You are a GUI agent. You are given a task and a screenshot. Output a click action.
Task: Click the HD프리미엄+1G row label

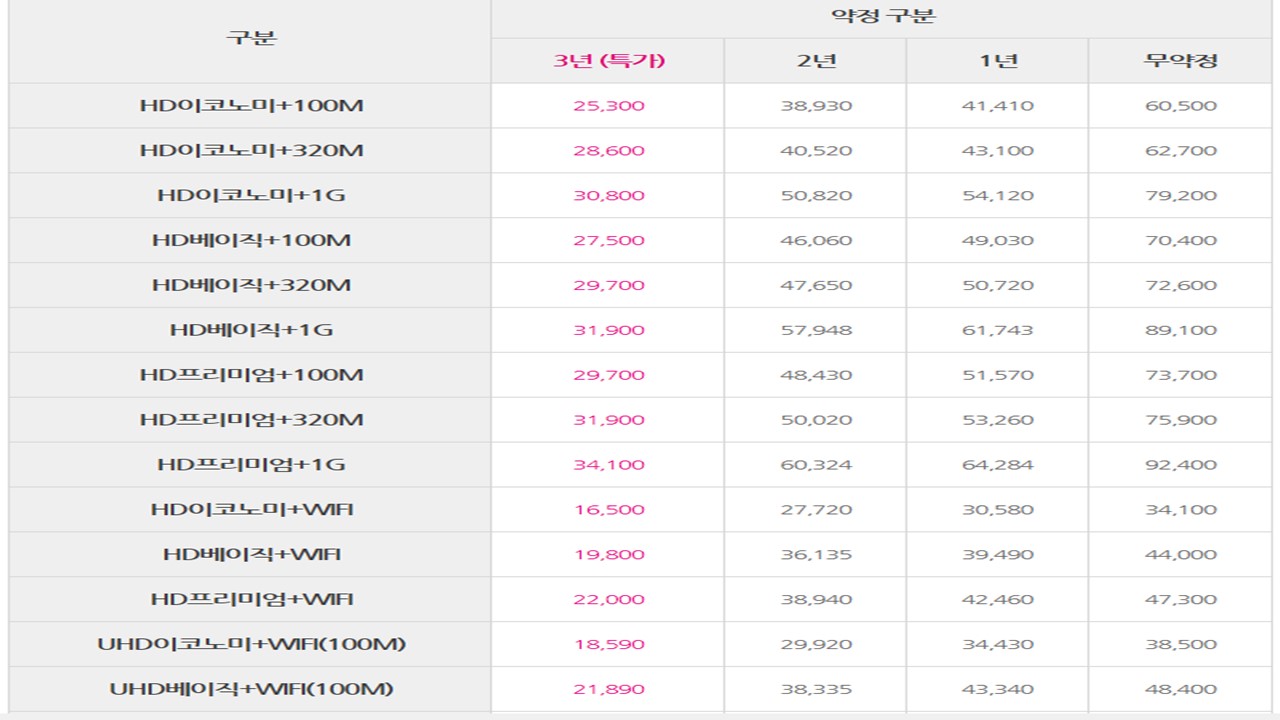[251, 465]
